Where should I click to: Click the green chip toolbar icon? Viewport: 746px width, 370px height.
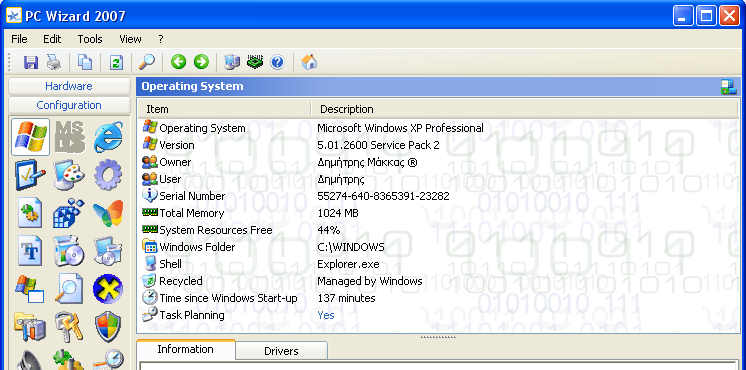click(255, 62)
